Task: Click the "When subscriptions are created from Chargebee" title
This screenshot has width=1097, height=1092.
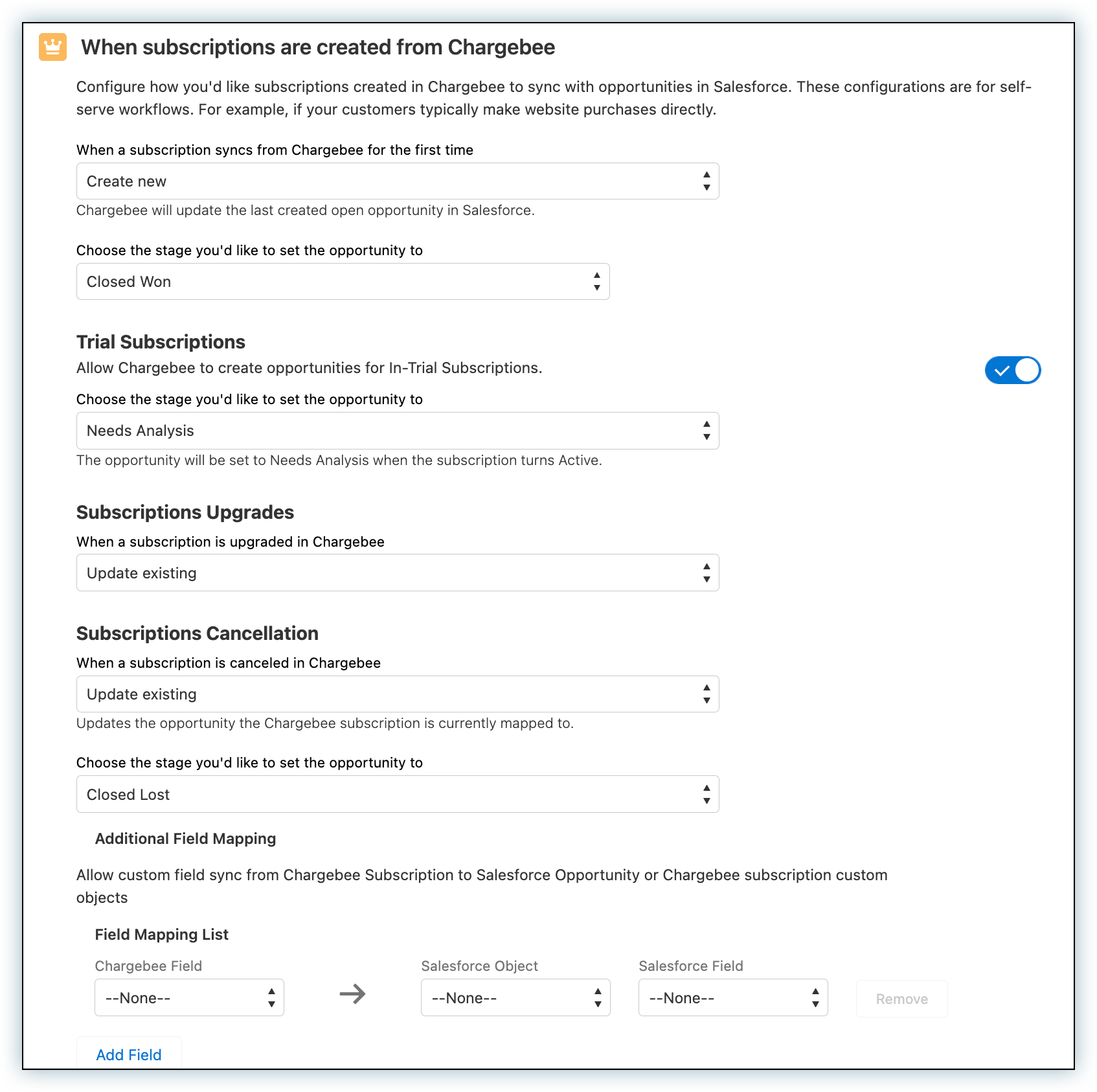Action: pos(318,47)
